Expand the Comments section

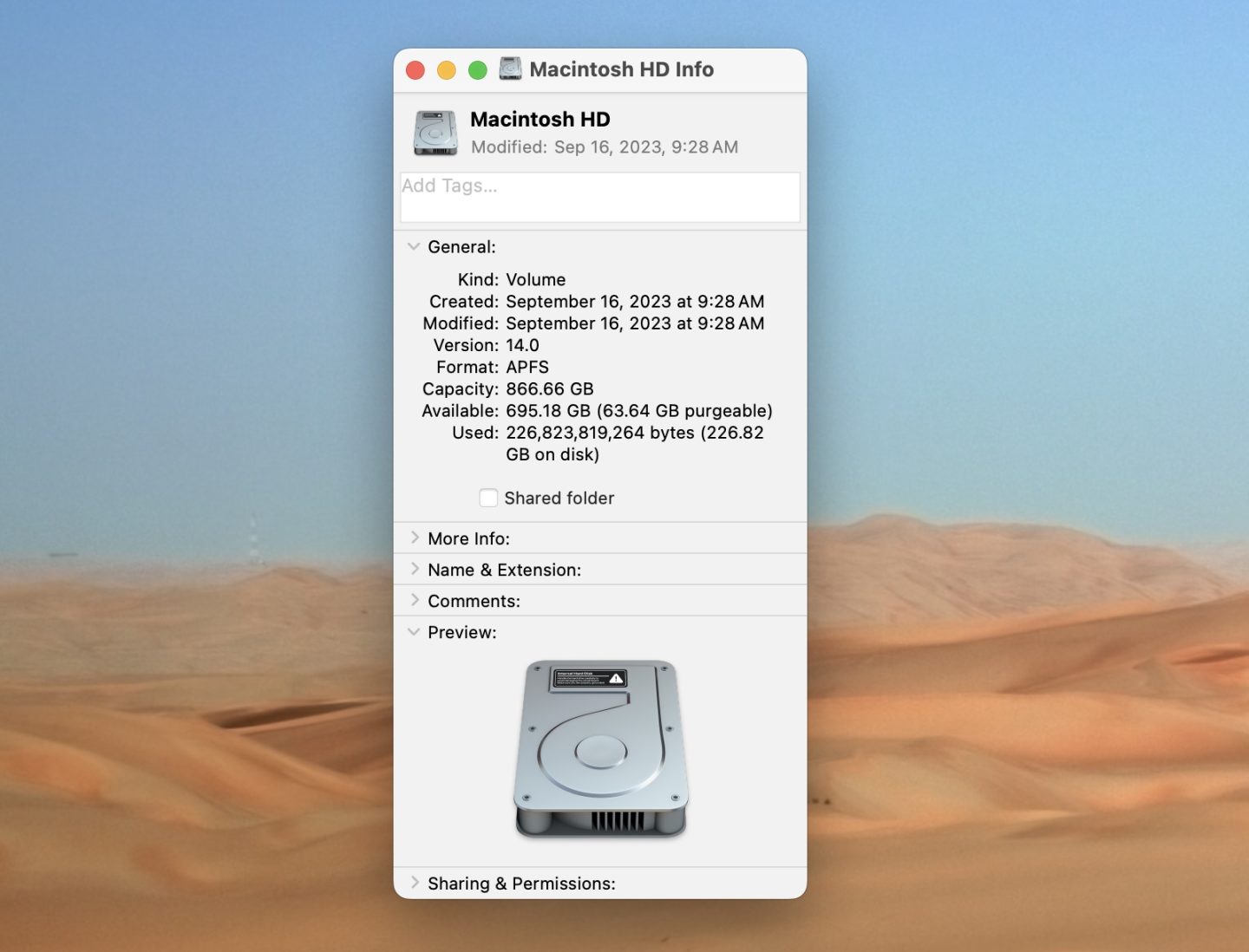(x=414, y=601)
